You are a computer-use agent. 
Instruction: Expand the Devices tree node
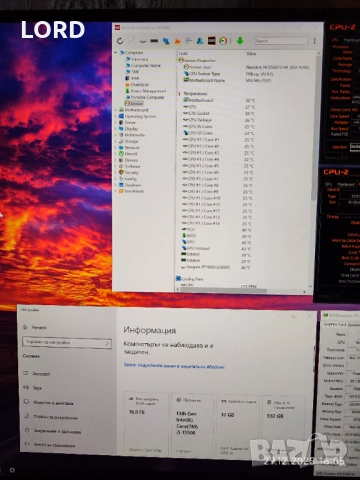[x=116, y=160]
